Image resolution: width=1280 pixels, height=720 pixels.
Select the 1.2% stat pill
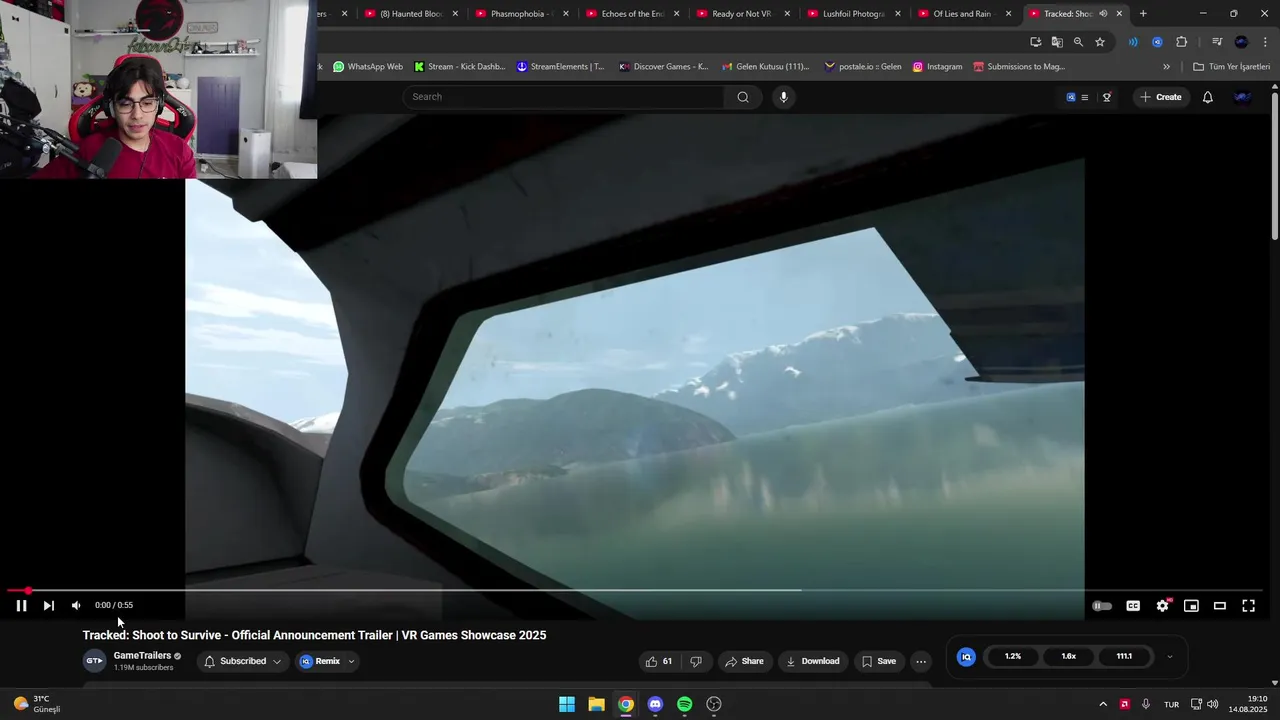tap(1013, 657)
